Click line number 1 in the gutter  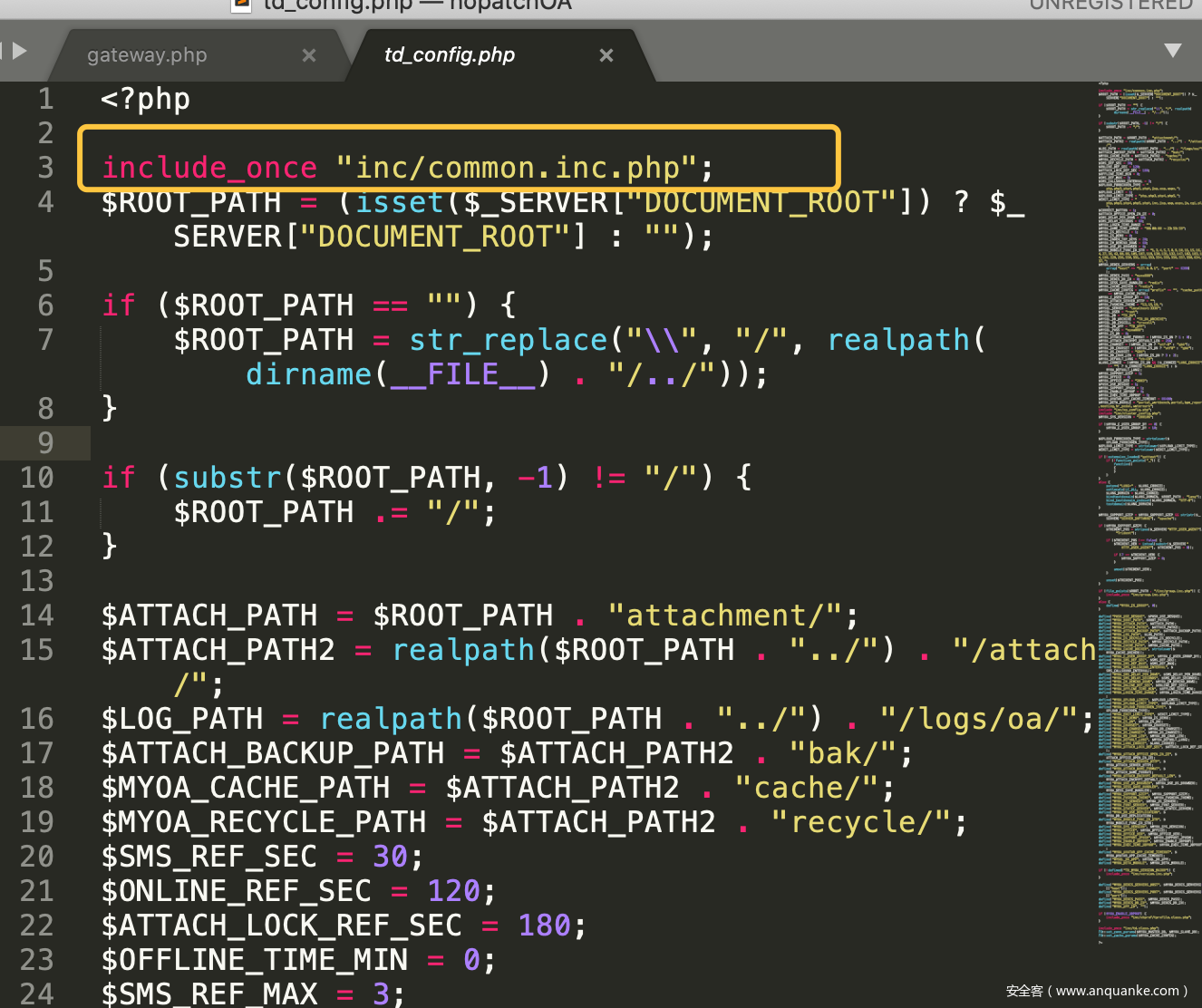point(45,99)
